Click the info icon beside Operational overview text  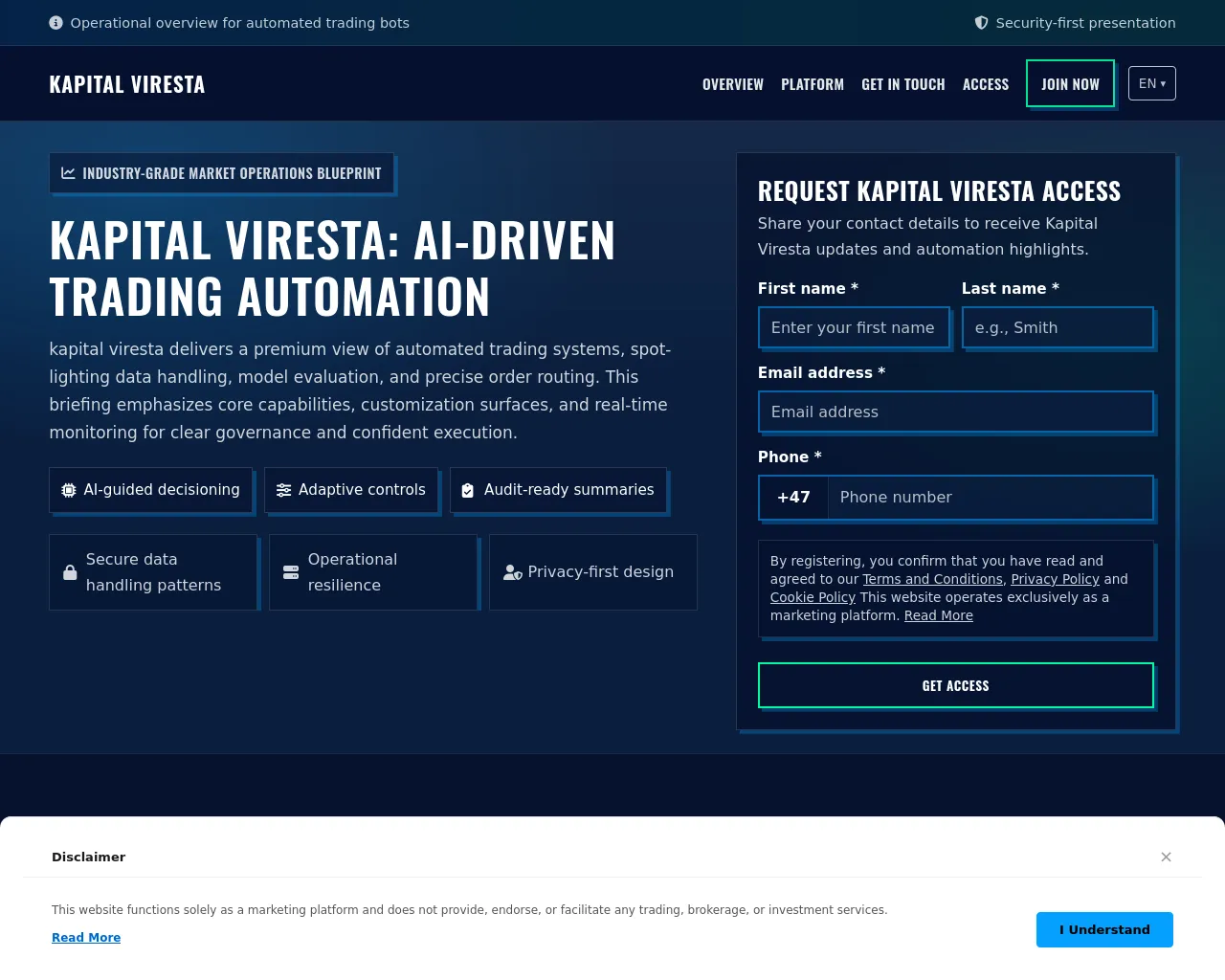(56, 23)
